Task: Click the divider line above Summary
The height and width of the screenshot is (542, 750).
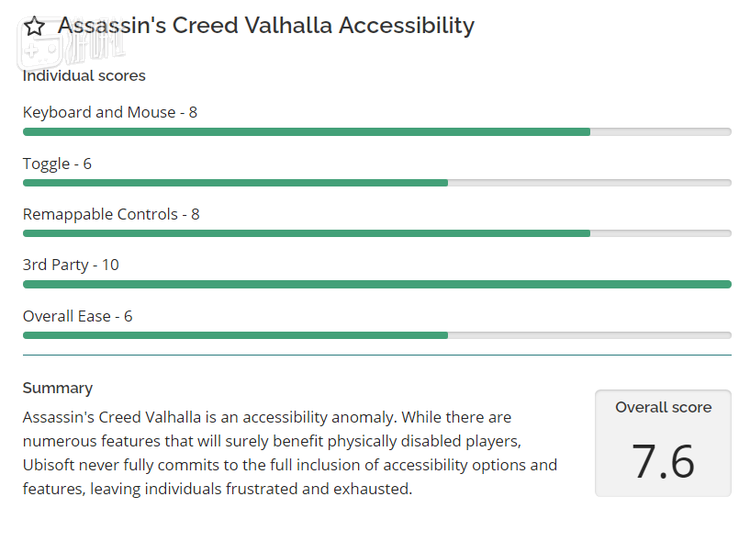Action: (x=377, y=355)
